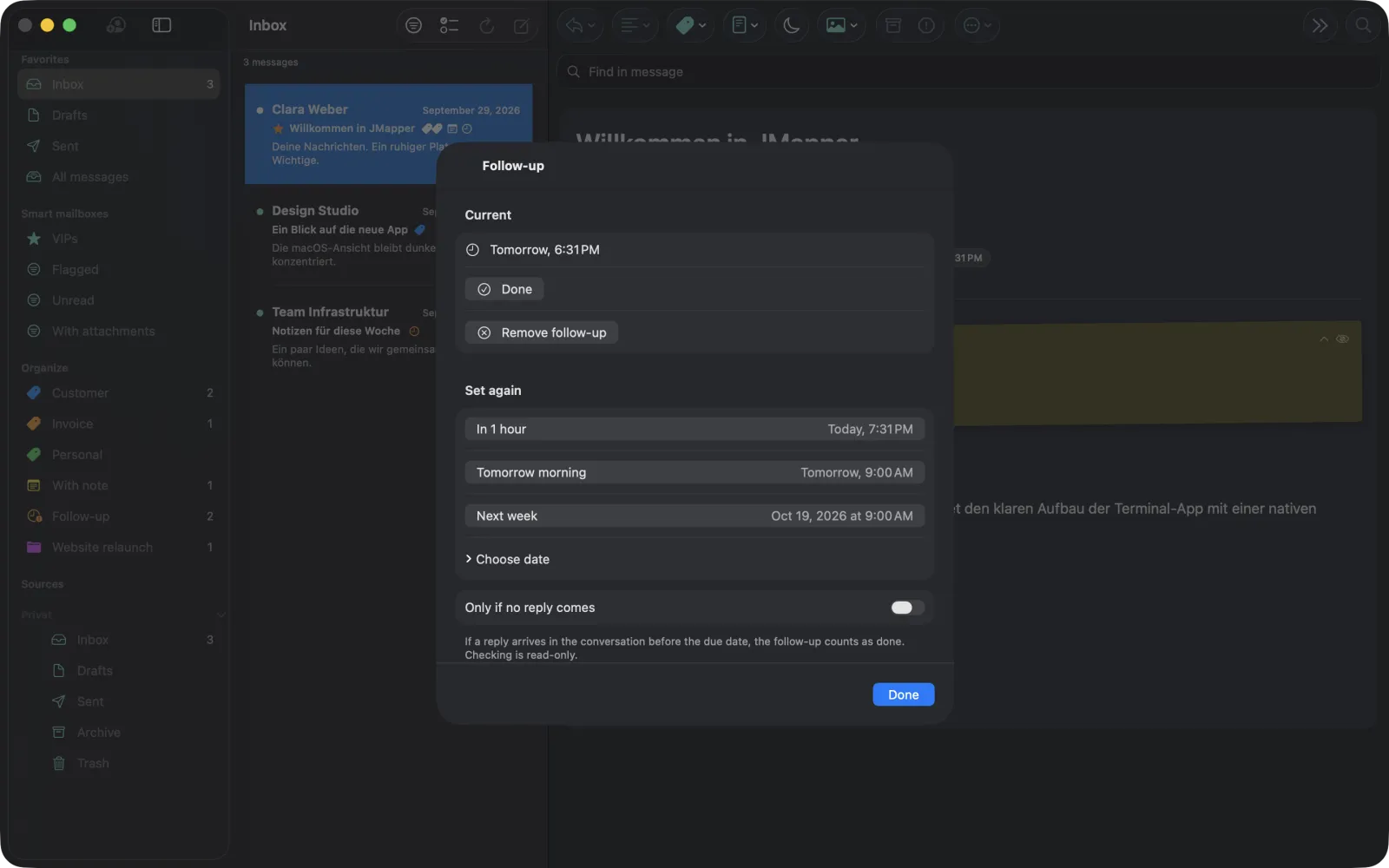Image resolution: width=1389 pixels, height=868 pixels.
Task: Open the Website relaunch folder
Action: (x=119, y=548)
